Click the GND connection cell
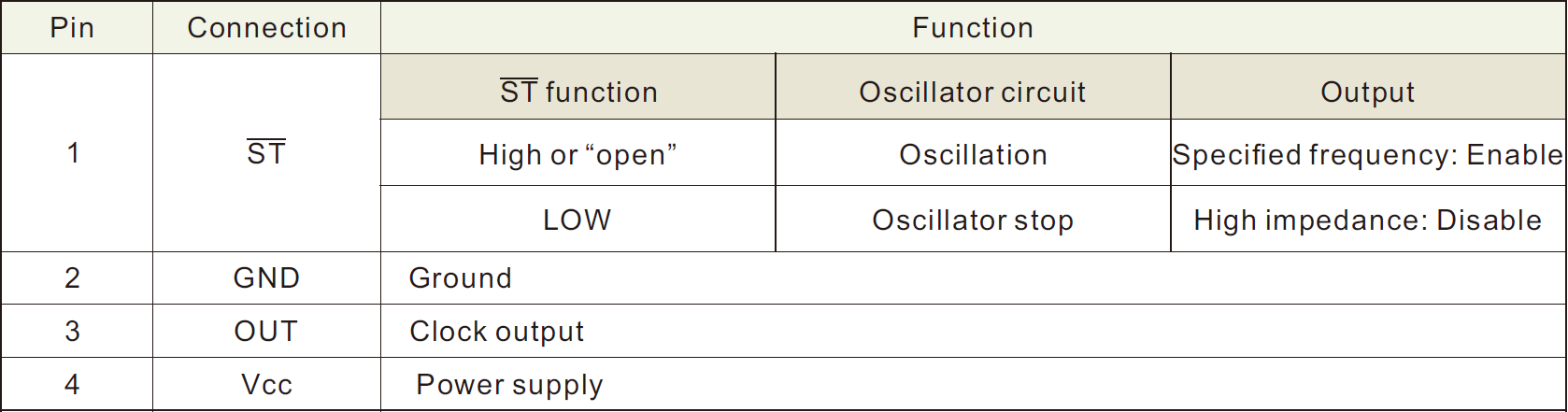 coord(266,277)
